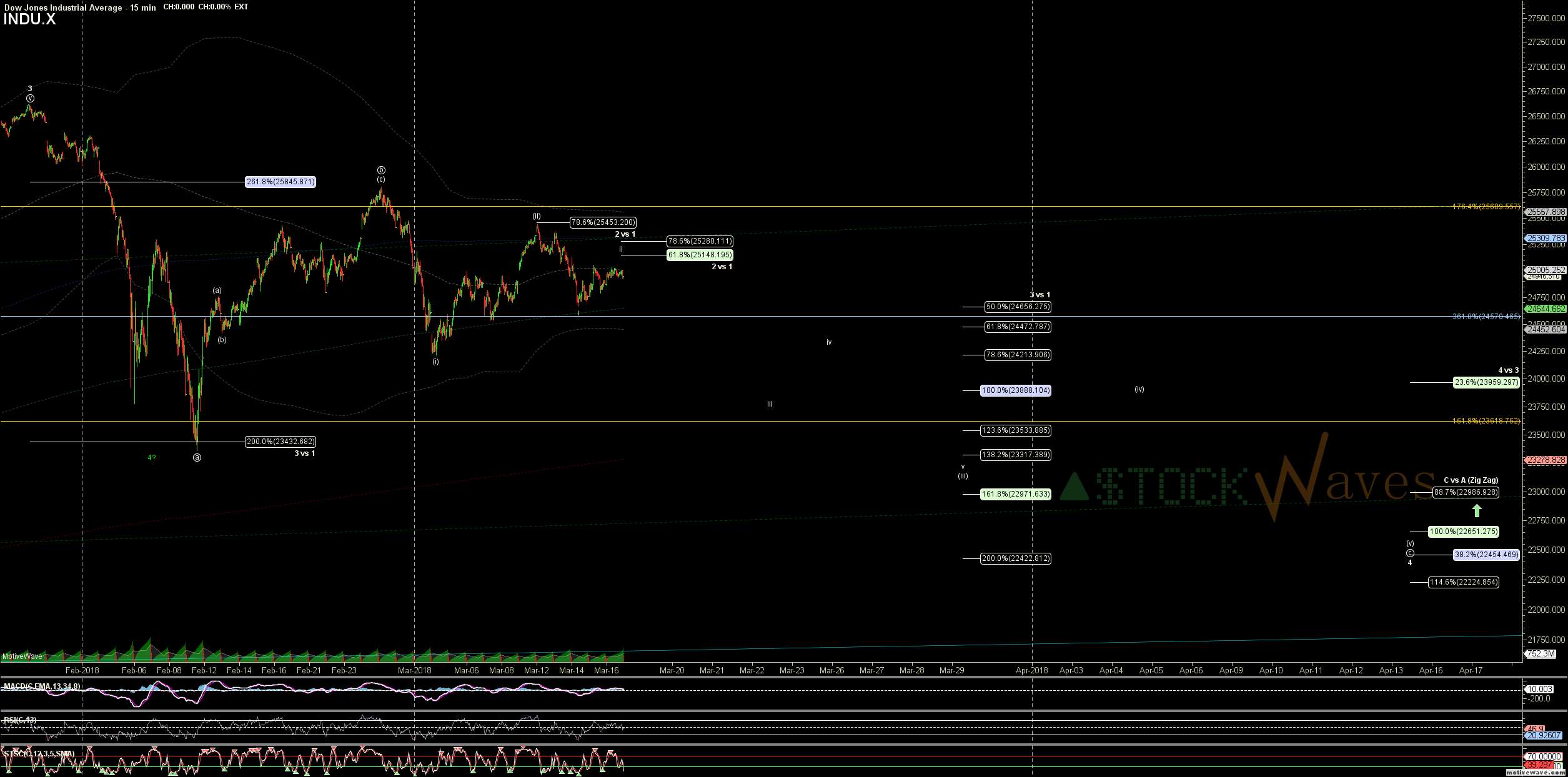The height and width of the screenshot is (777, 1568).
Task: Click the orange 176.4%(25609.557) line label
Action: click(1486, 207)
